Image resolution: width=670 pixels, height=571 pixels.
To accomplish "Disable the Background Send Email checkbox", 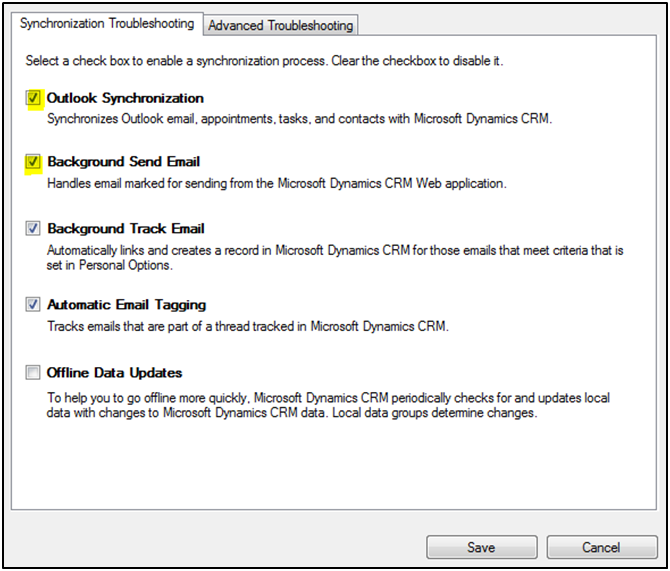I will 34,161.
